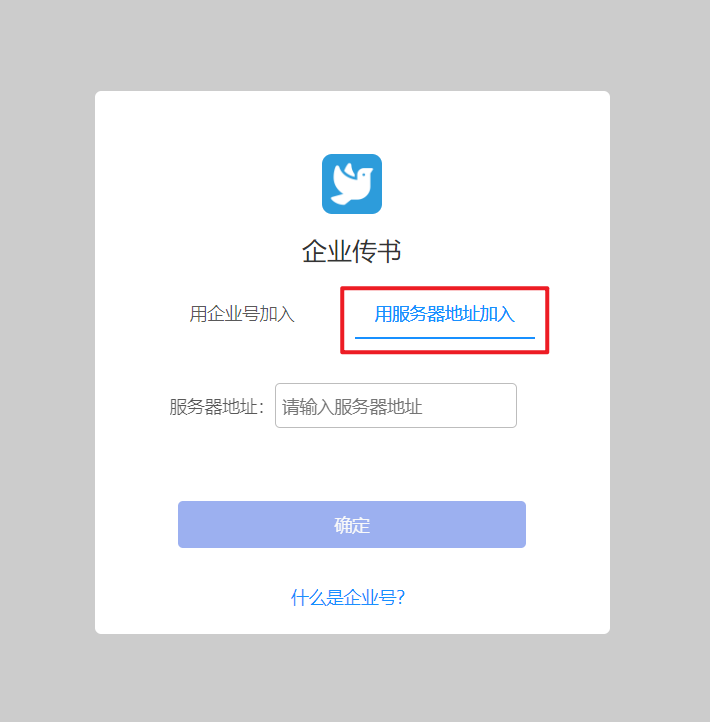Choose the join-by-enterprise-number tab
Viewport: 710px width, 722px height.
[x=242, y=314]
